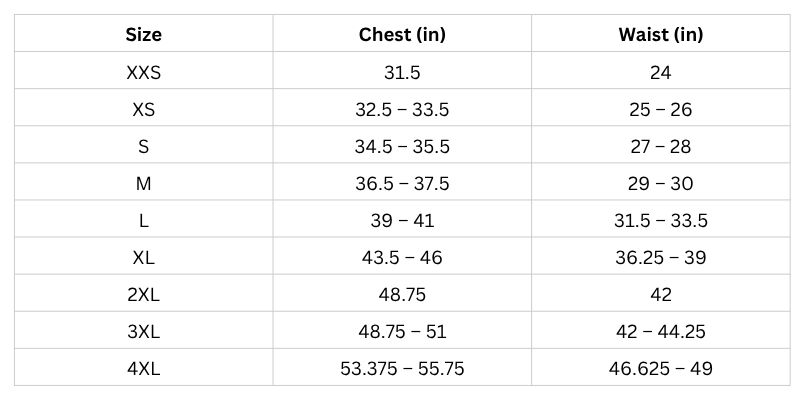Click chest range 53.375 – 55.75

(x=402, y=369)
